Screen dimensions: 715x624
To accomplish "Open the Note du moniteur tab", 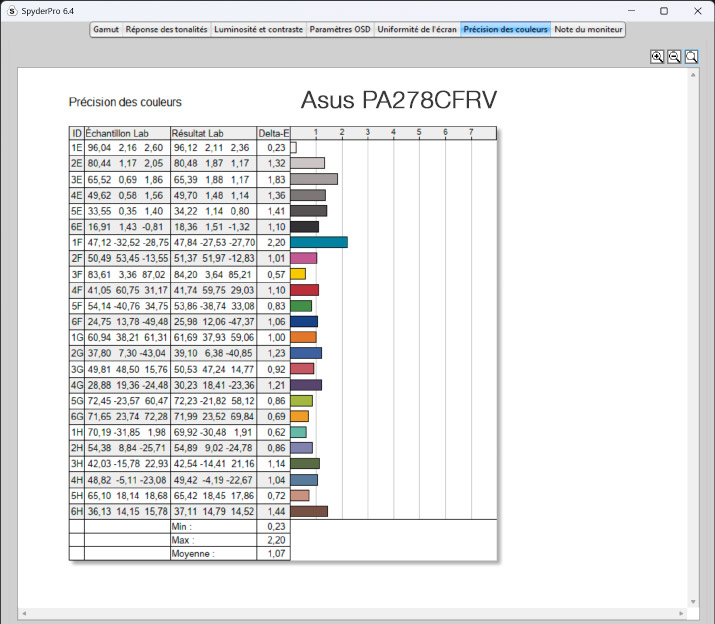I will pos(588,30).
